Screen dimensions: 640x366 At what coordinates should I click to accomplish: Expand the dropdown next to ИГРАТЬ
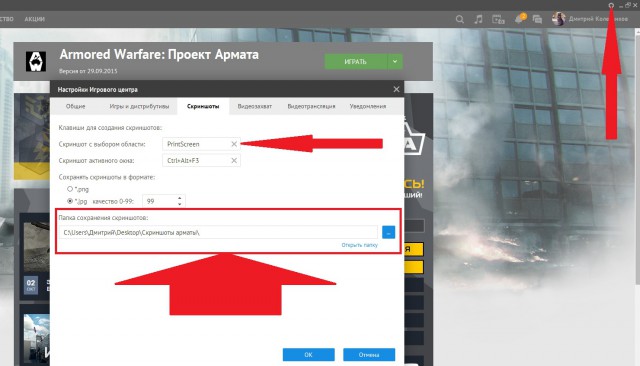(395, 62)
